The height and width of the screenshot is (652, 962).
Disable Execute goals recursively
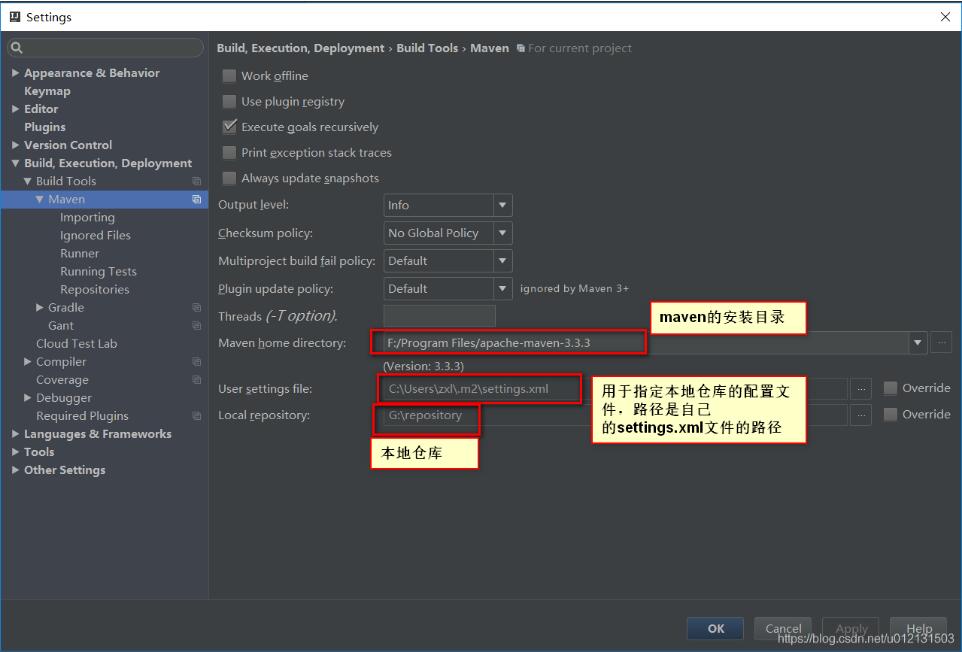tap(229, 126)
